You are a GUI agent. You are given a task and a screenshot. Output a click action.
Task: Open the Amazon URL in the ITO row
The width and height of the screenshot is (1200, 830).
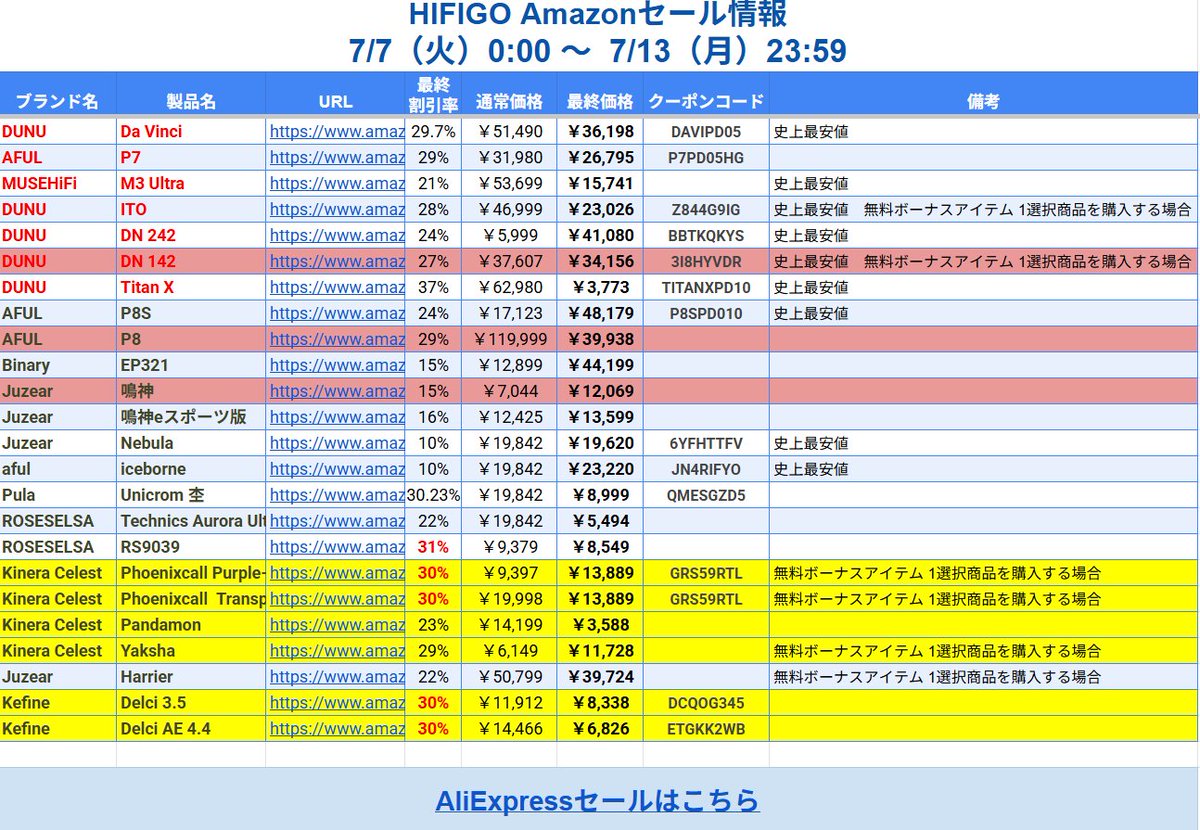tap(337, 209)
